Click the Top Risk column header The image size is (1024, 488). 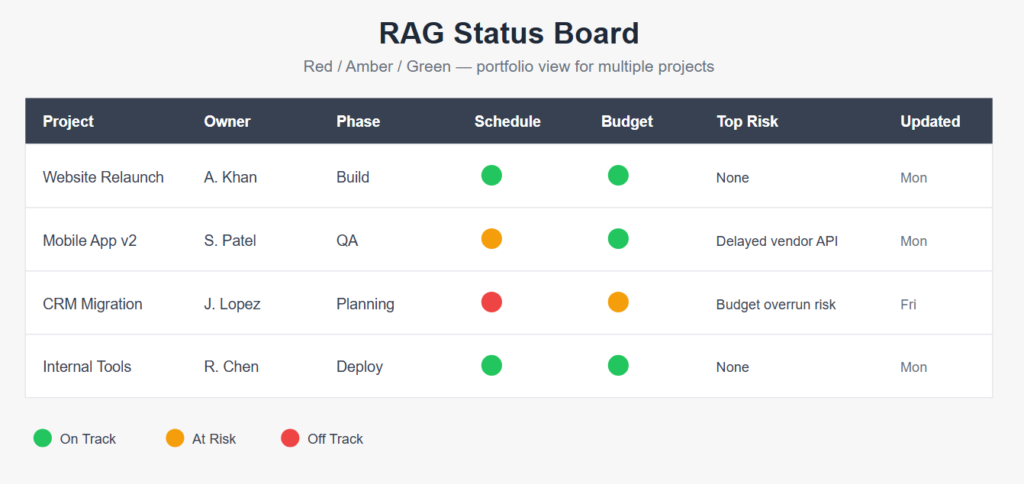point(747,122)
